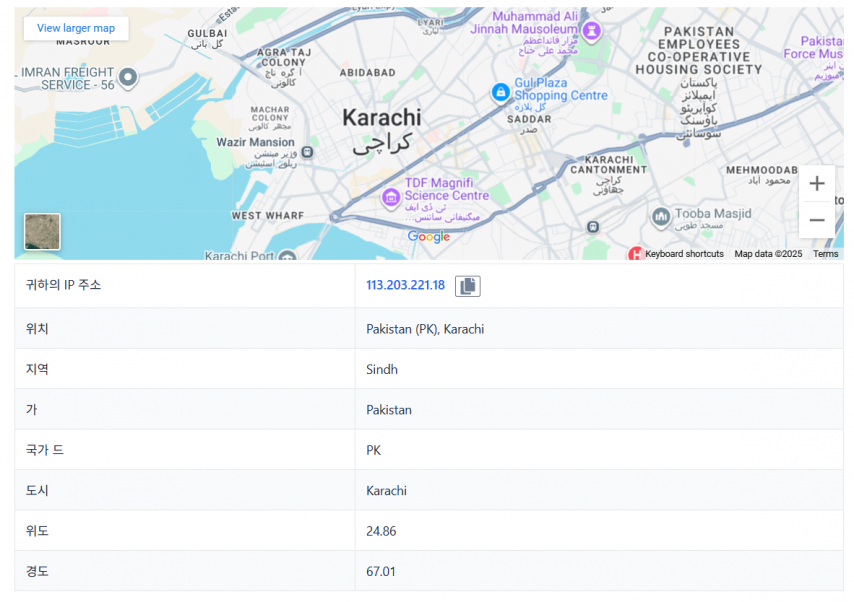
Task: Click the Muhammad Ali Jinnah Mausoleum pin
Action: (x=592, y=31)
